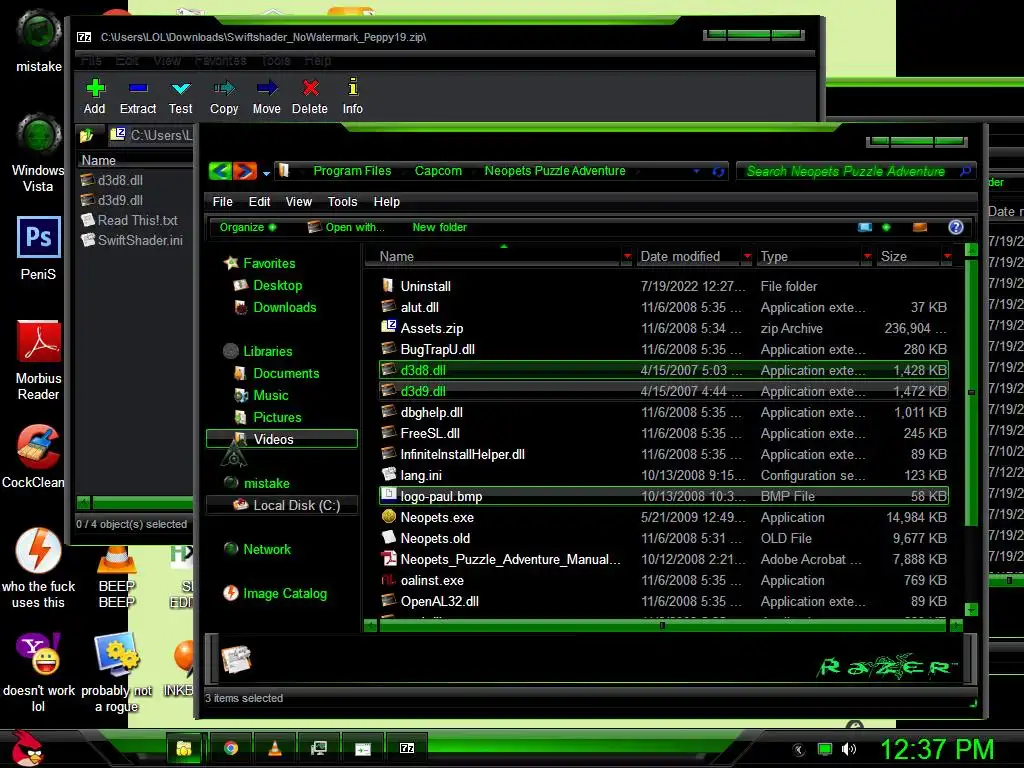
Task: Expand the address bar history dropdown
Action: (x=697, y=171)
